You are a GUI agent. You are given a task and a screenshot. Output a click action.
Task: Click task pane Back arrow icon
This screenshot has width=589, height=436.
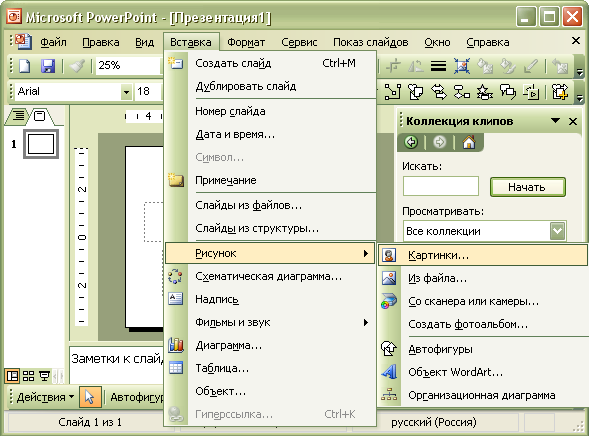411,142
